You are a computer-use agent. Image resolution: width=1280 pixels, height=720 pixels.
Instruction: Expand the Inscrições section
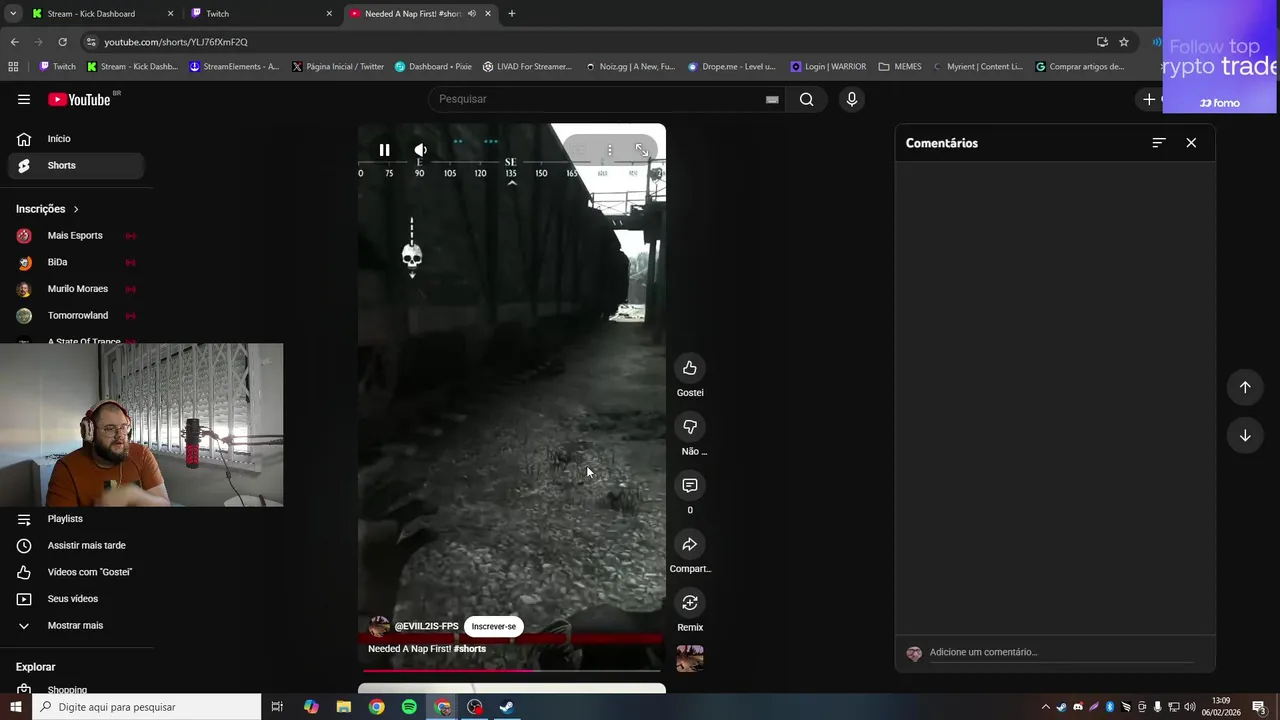(x=48, y=209)
